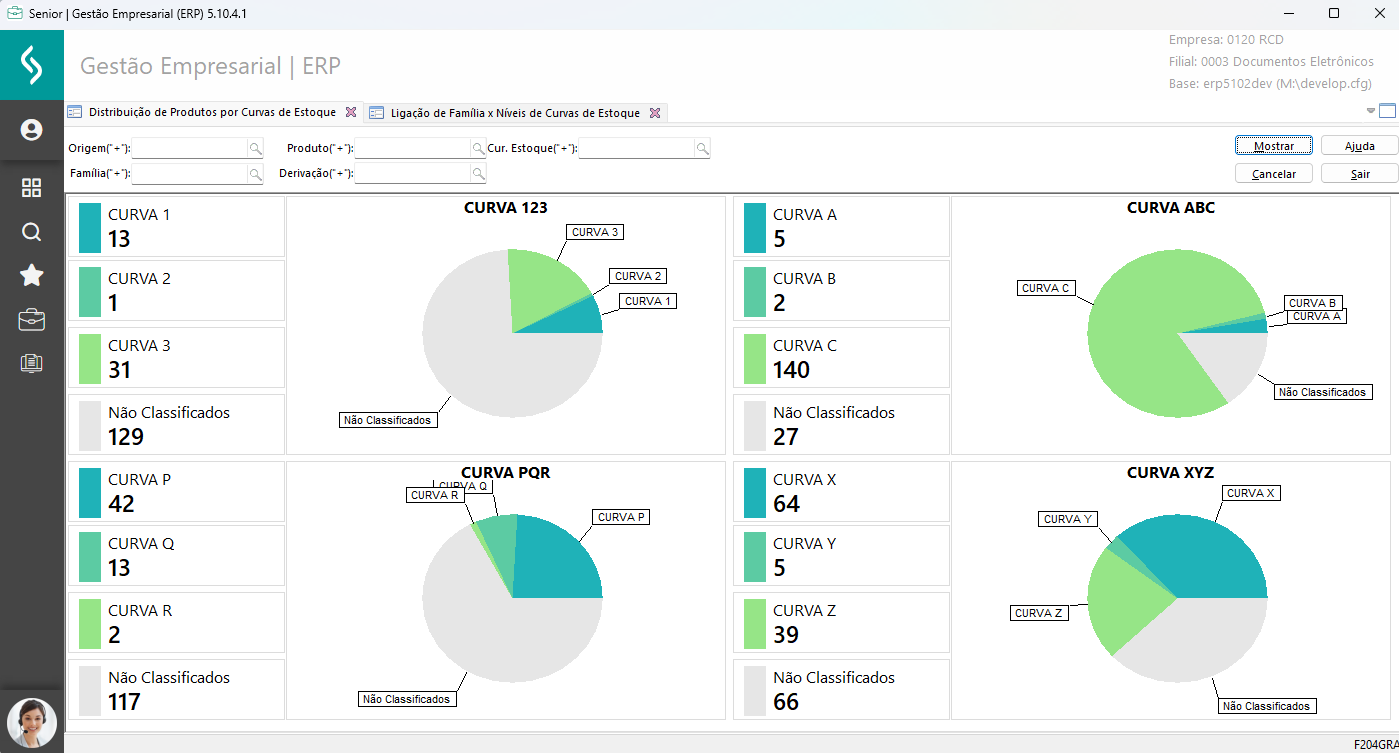Click the Senior logo in the sidebar
The width and height of the screenshot is (1399, 753).
32,65
